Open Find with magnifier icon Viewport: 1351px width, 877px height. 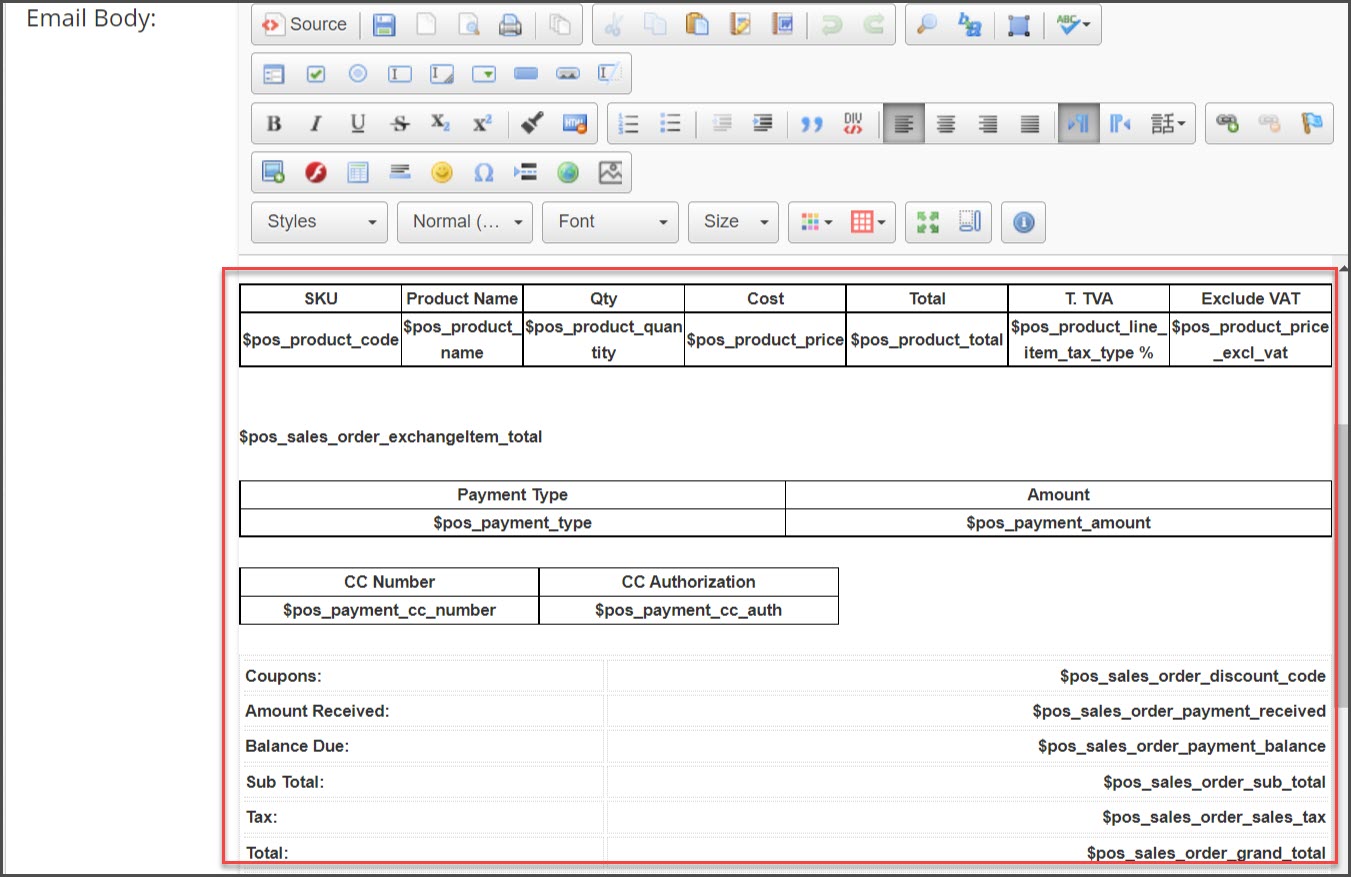coord(927,25)
